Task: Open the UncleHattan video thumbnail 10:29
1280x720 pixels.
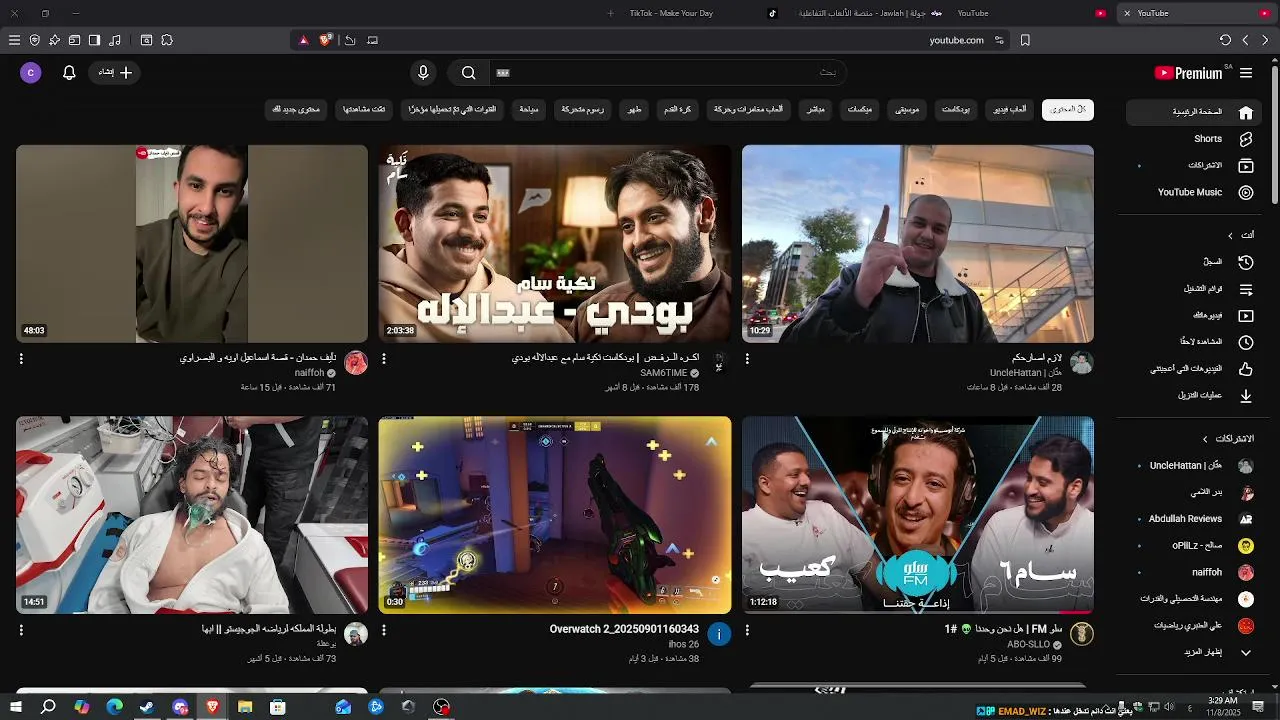Action: [918, 244]
